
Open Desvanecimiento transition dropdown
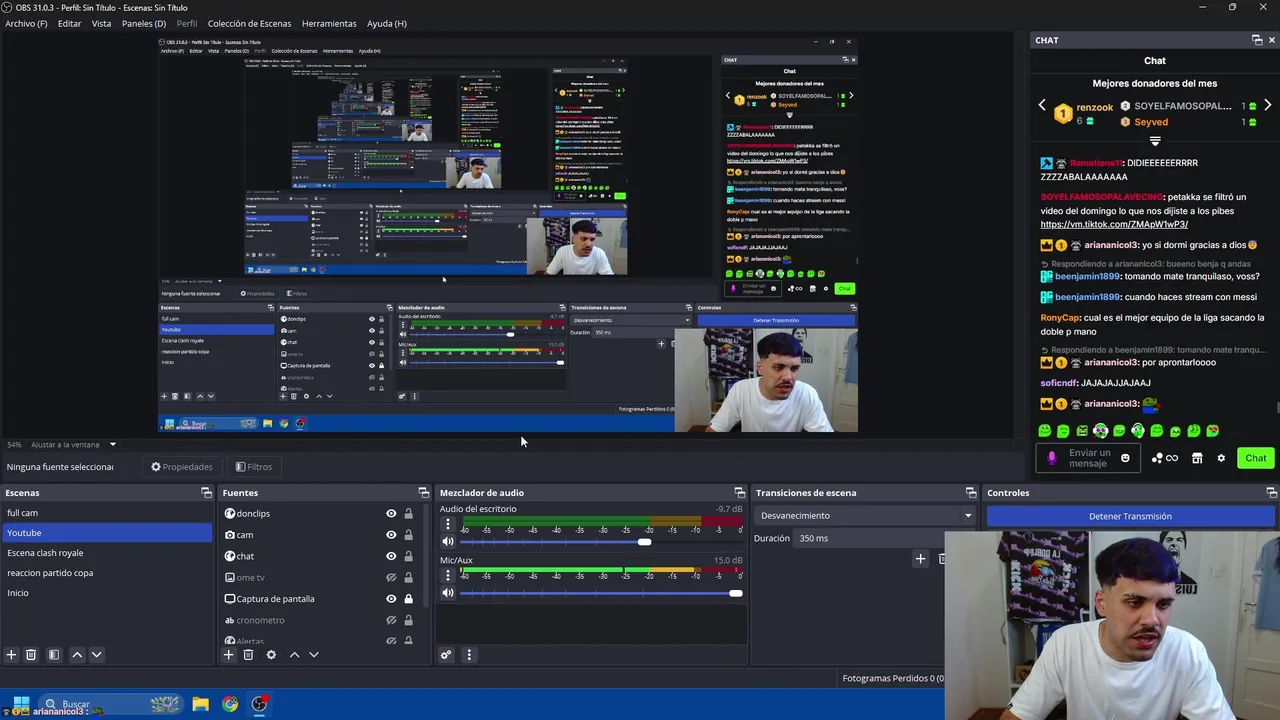865,516
